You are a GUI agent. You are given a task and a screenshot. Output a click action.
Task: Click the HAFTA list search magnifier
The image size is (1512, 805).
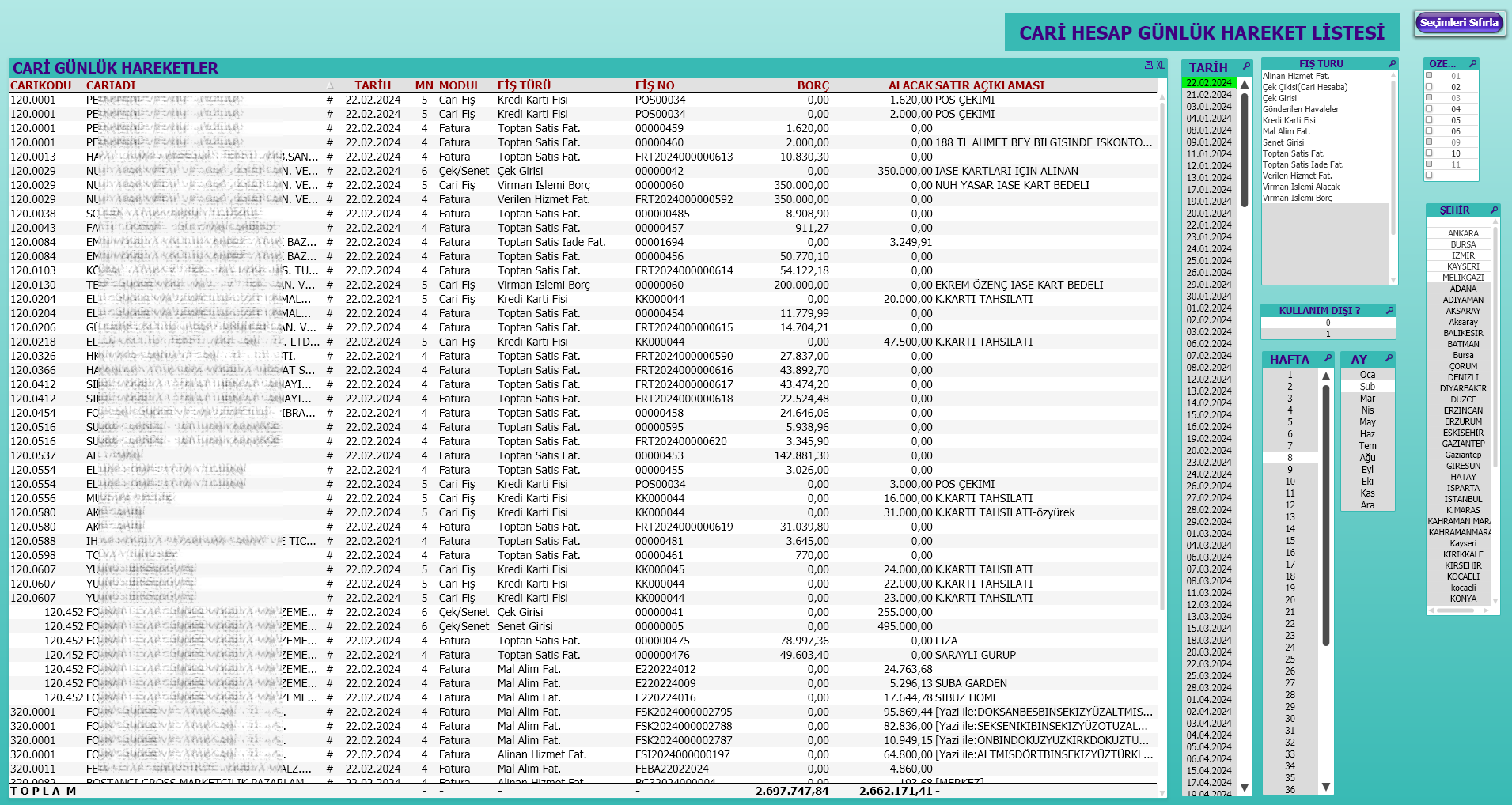tap(1328, 358)
